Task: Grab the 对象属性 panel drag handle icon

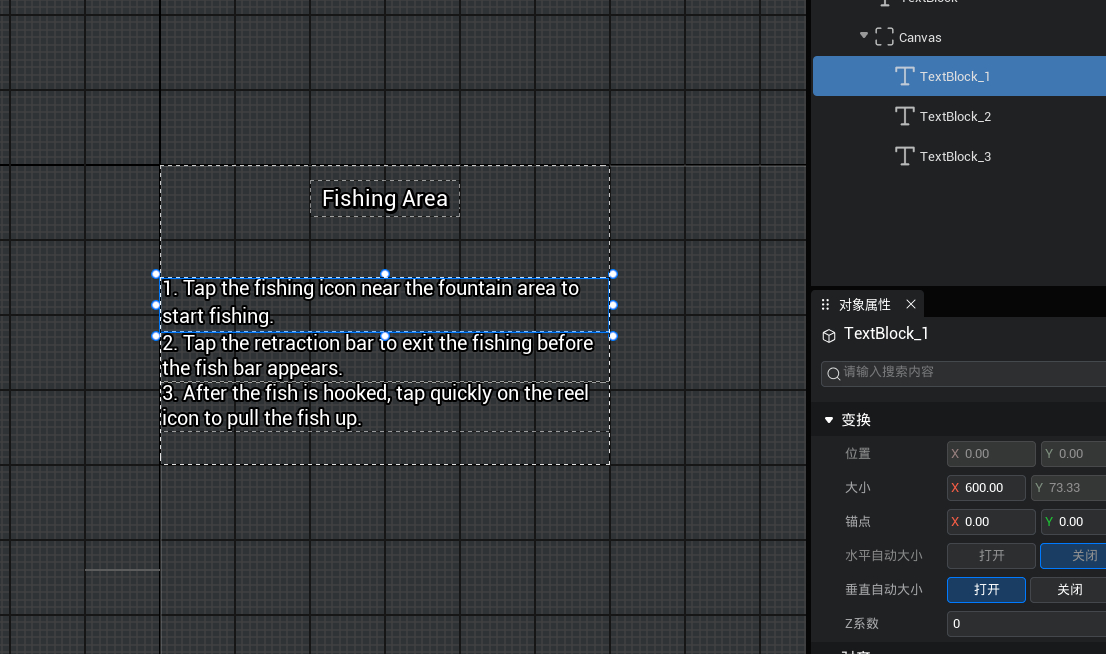Action: click(825, 305)
